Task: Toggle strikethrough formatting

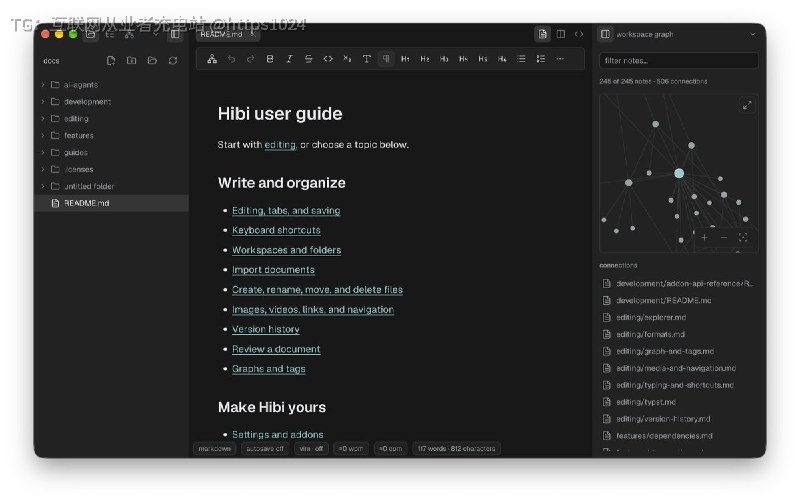Action: (x=309, y=59)
